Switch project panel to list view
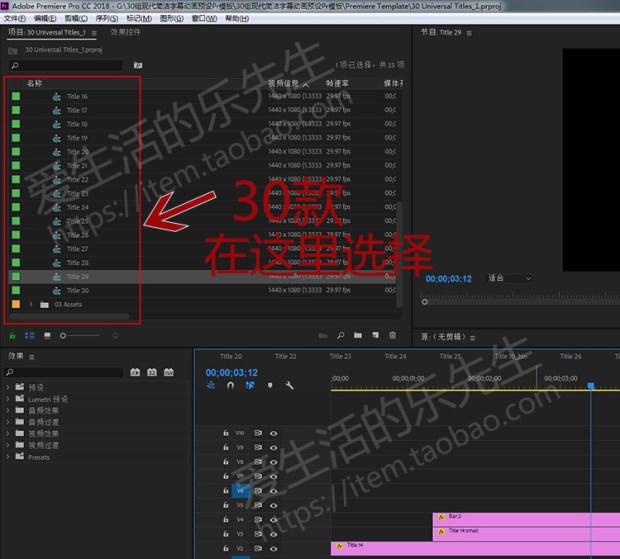Screen dimensions: 620x559 pyautogui.click(x=30, y=336)
